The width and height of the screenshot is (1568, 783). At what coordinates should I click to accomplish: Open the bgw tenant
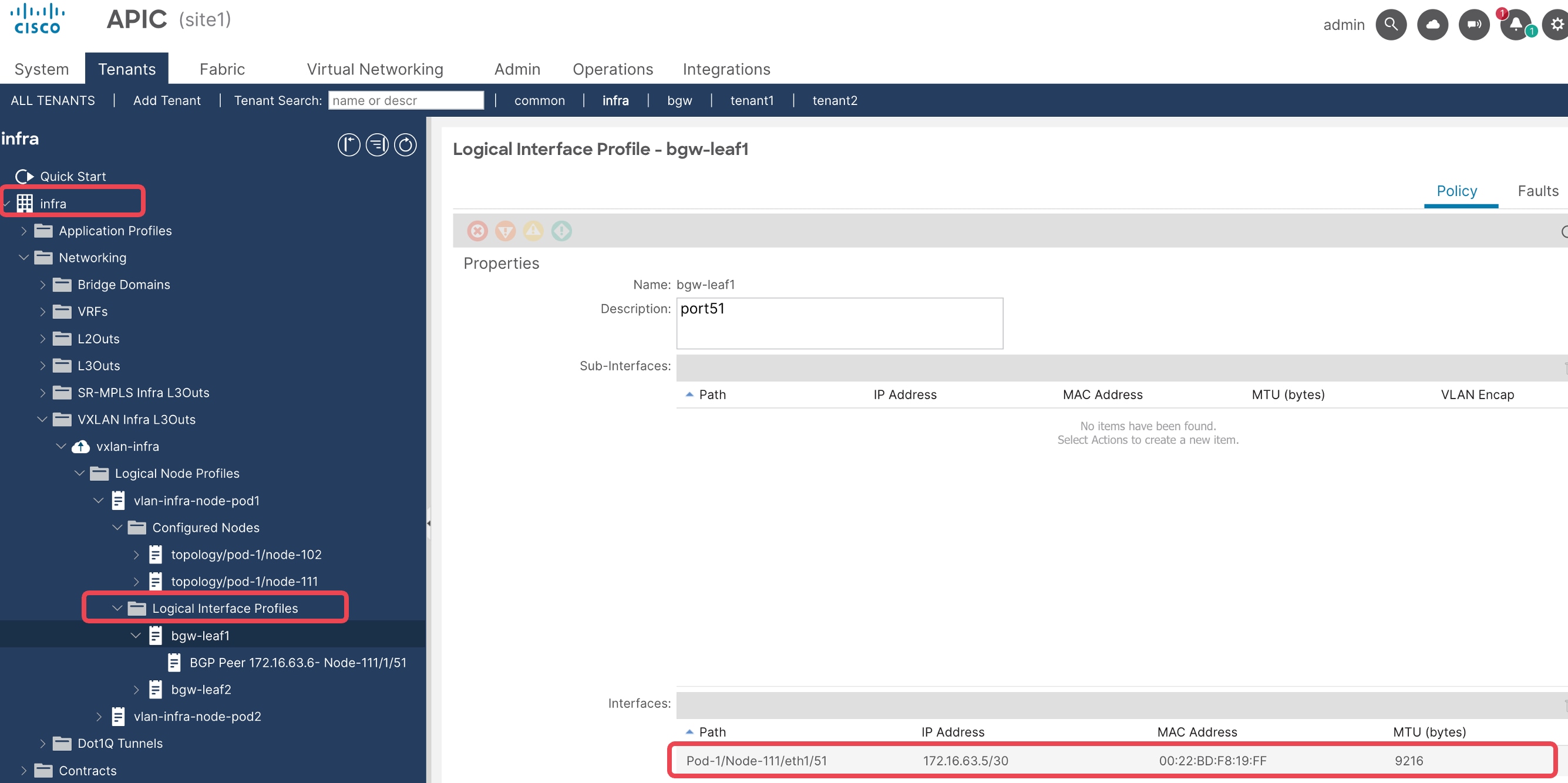click(x=679, y=100)
